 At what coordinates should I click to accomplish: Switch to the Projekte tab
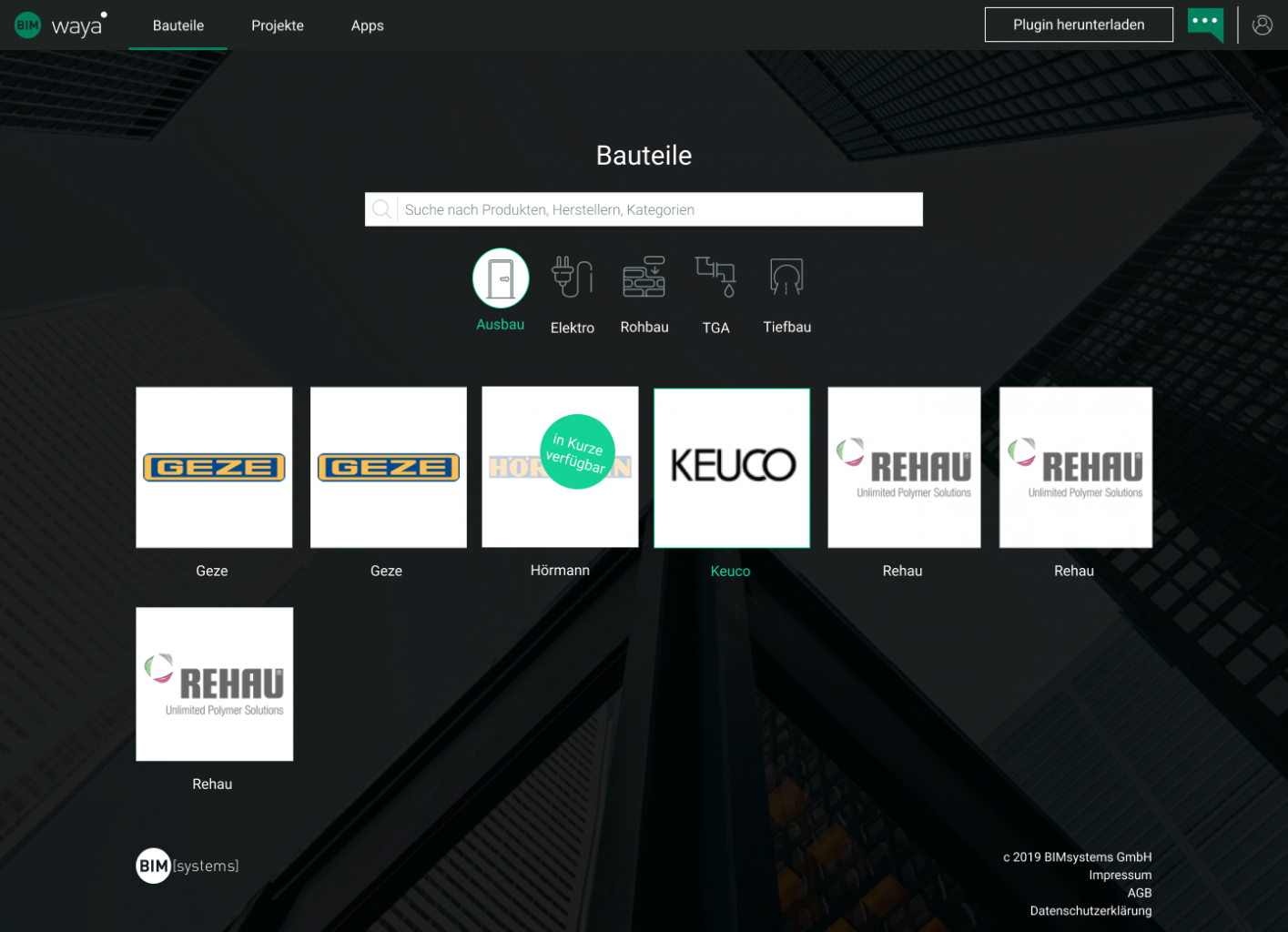pos(278,25)
